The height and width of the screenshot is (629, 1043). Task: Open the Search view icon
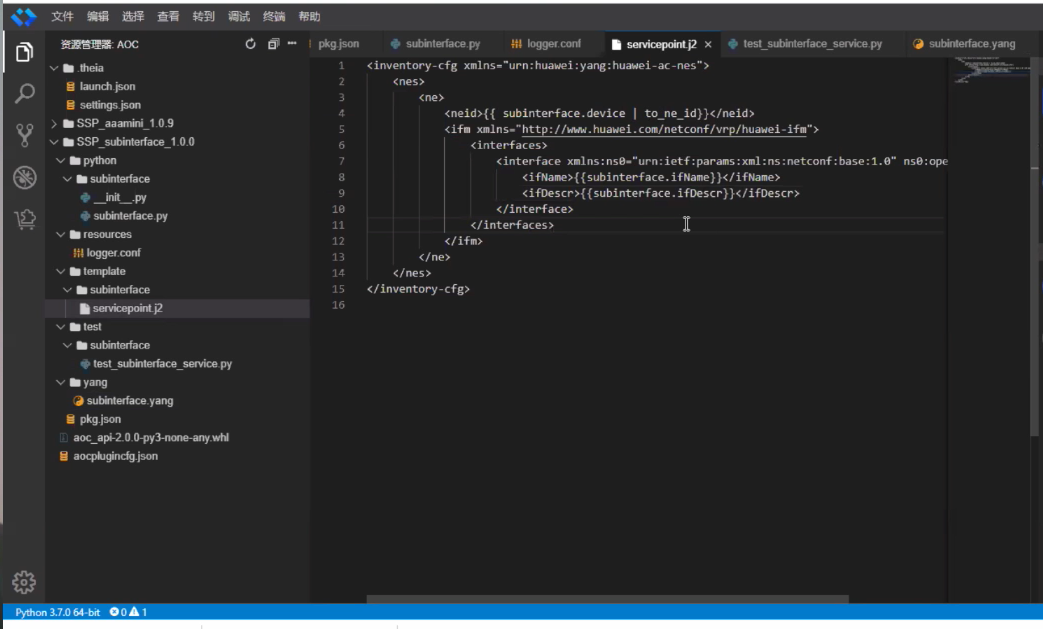coord(24,94)
